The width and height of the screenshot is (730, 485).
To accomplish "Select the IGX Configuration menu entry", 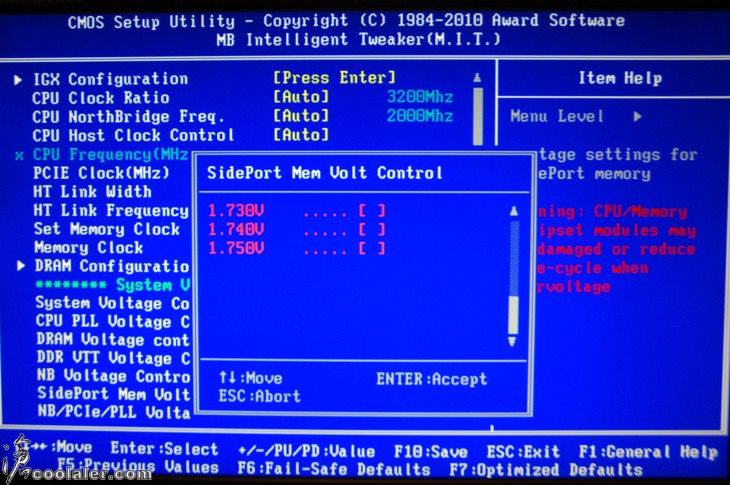I will point(110,79).
